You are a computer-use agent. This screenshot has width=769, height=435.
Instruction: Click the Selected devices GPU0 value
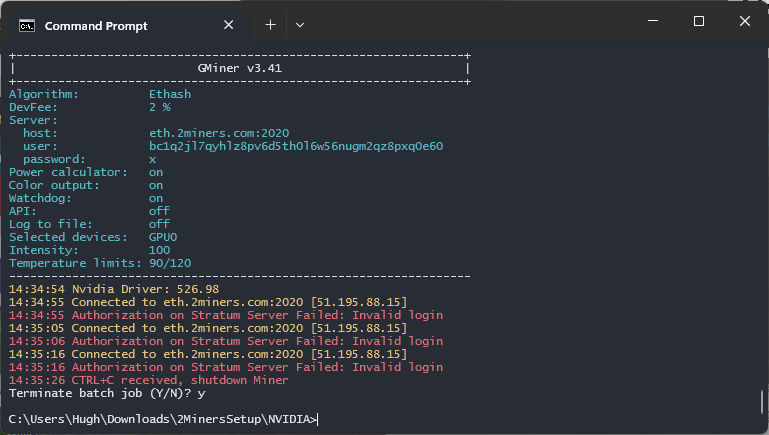[163, 237]
